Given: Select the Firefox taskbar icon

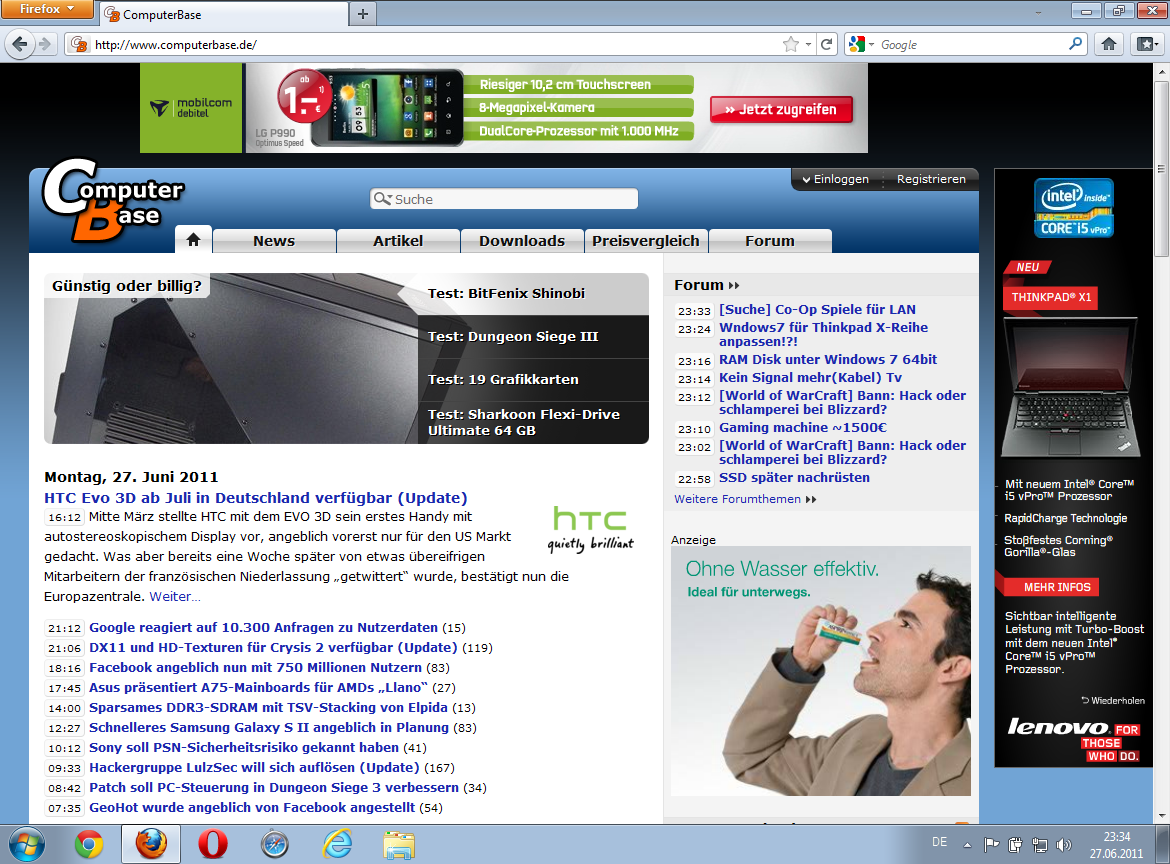Looking at the screenshot, I should [x=151, y=845].
